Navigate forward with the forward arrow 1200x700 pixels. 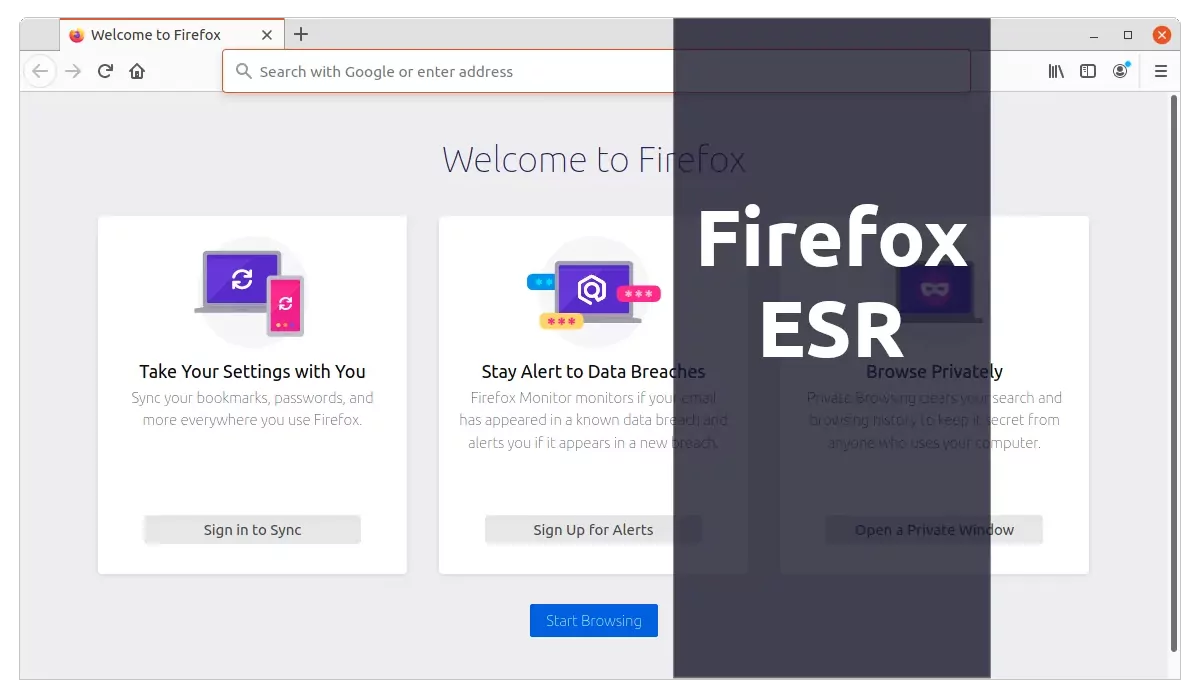(72, 71)
